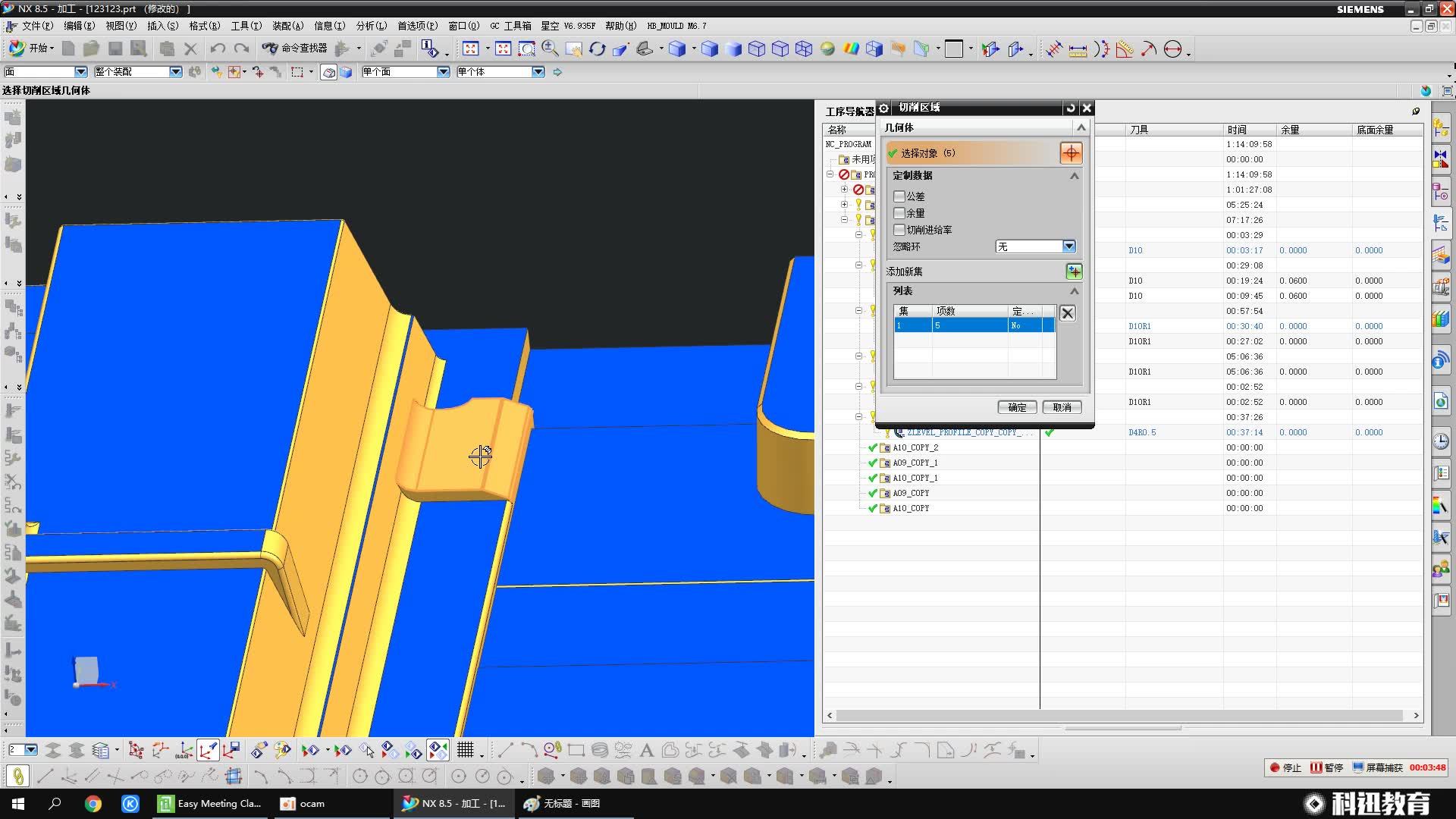The height and width of the screenshot is (819, 1456).
Task: Open the 插入 menu
Action: pos(162,26)
